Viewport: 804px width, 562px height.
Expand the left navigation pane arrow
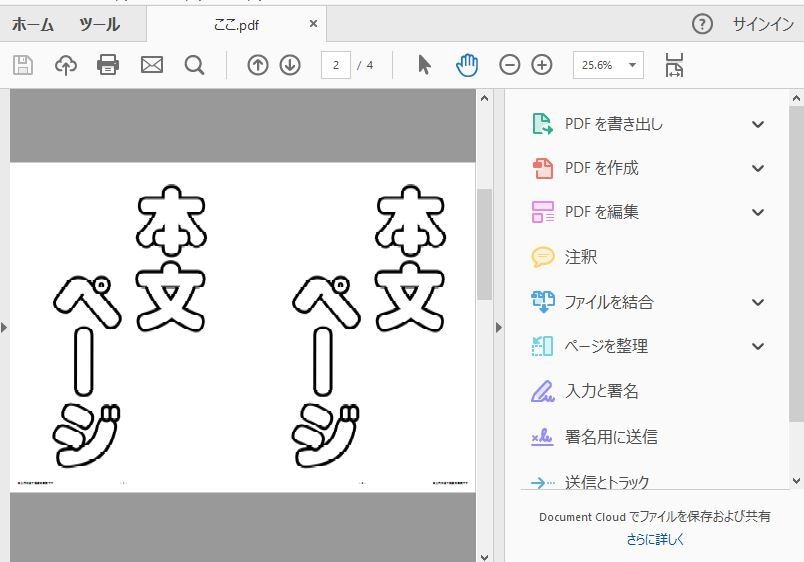4,327
